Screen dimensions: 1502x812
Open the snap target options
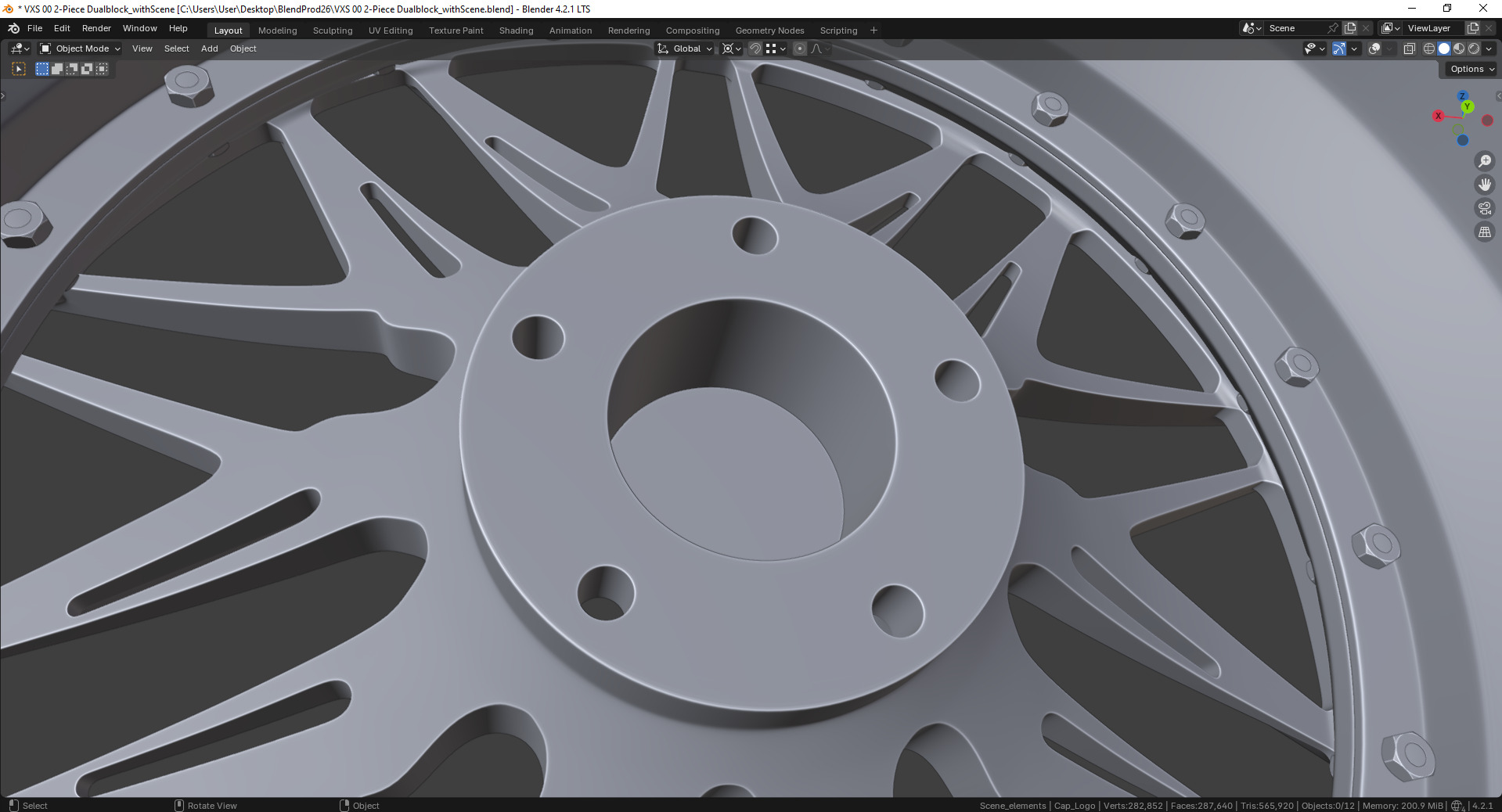coord(776,49)
